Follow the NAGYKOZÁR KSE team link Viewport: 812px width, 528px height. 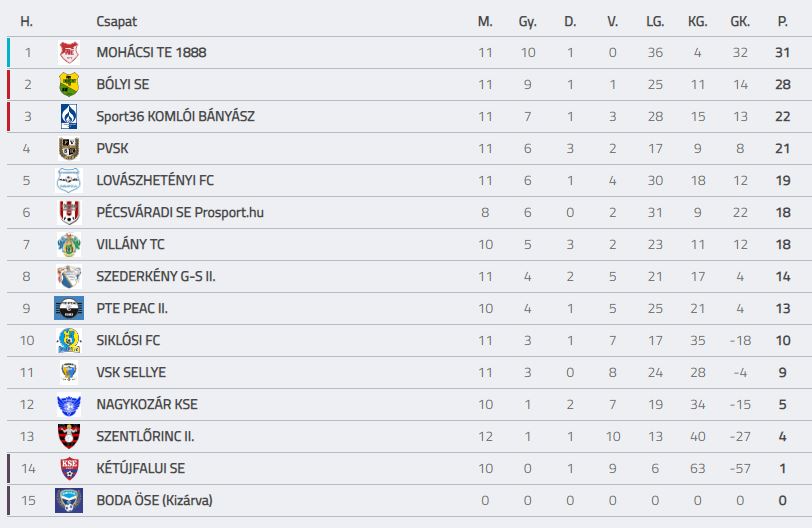pyautogui.click(x=147, y=404)
